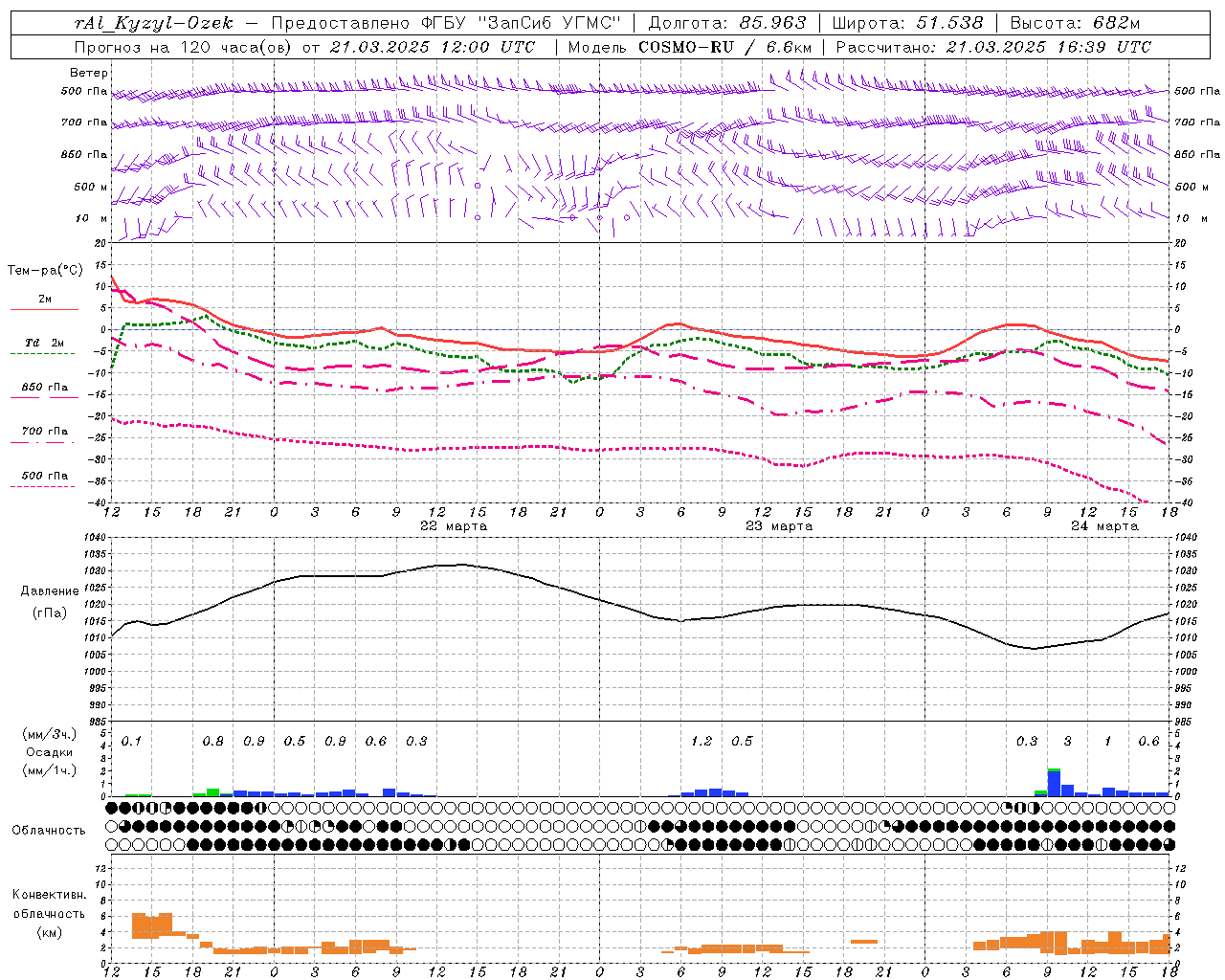
Task: Click the 0.8 three-hour precipitation value
Action: [213, 742]
